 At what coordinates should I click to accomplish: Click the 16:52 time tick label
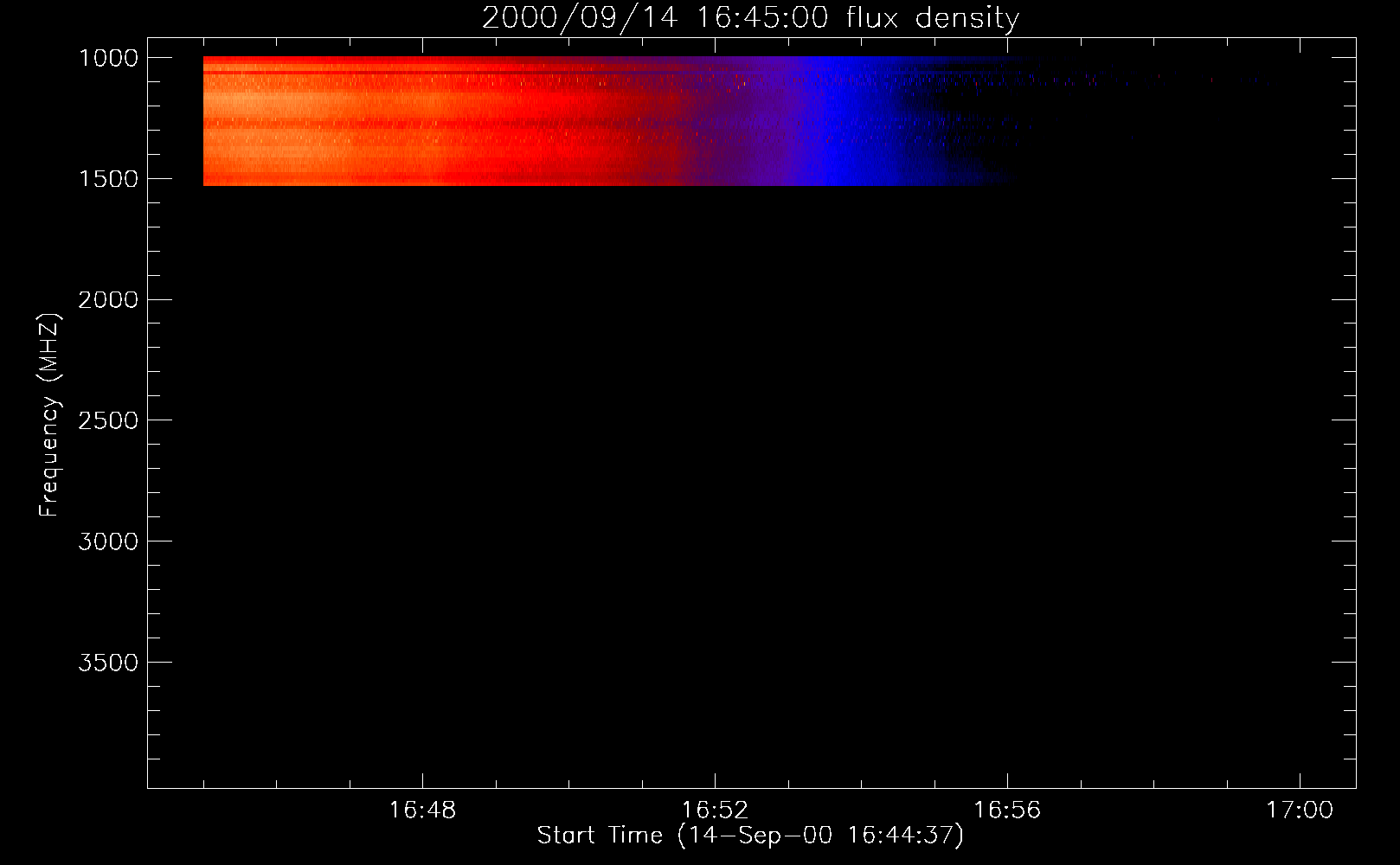[x=715, y=811]
